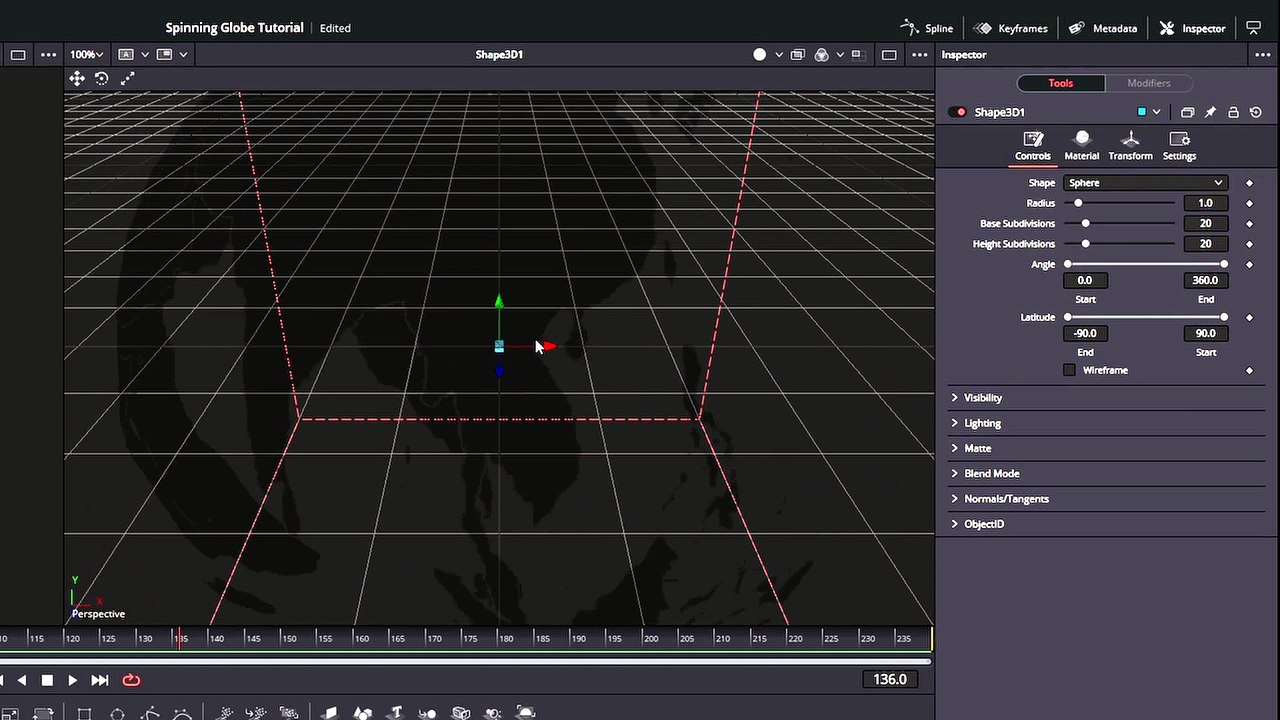Click the white circle viewer indicator

point(760,55)
